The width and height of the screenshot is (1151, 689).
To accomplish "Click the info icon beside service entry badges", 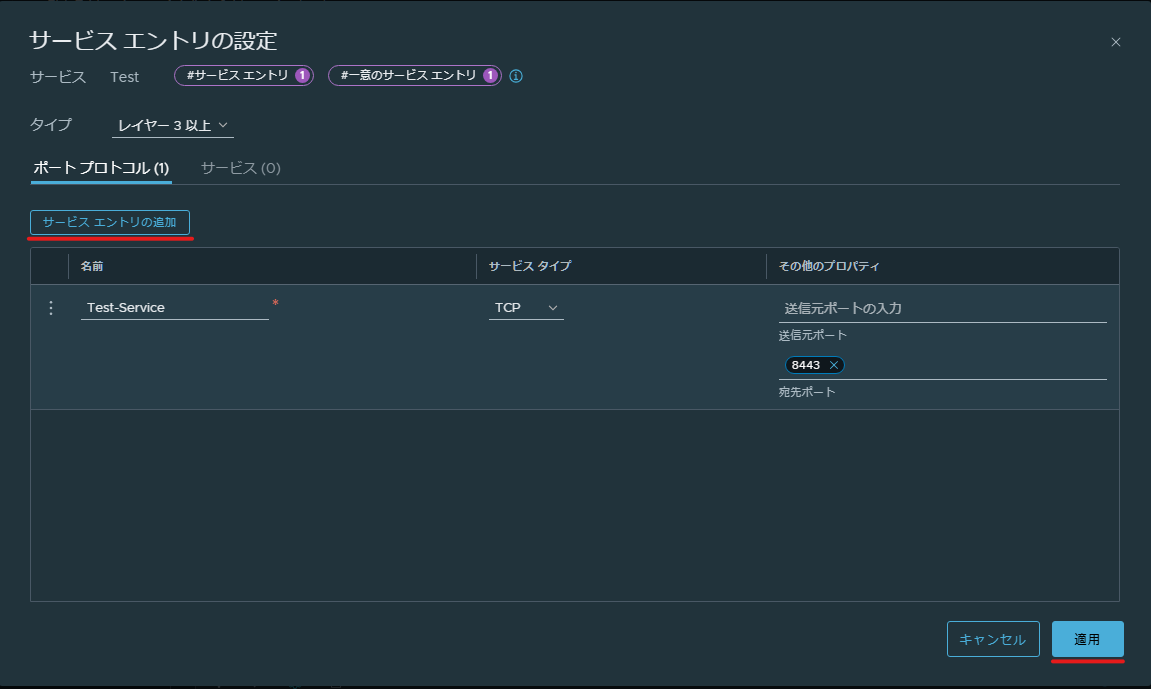I will tap(516, 76).
